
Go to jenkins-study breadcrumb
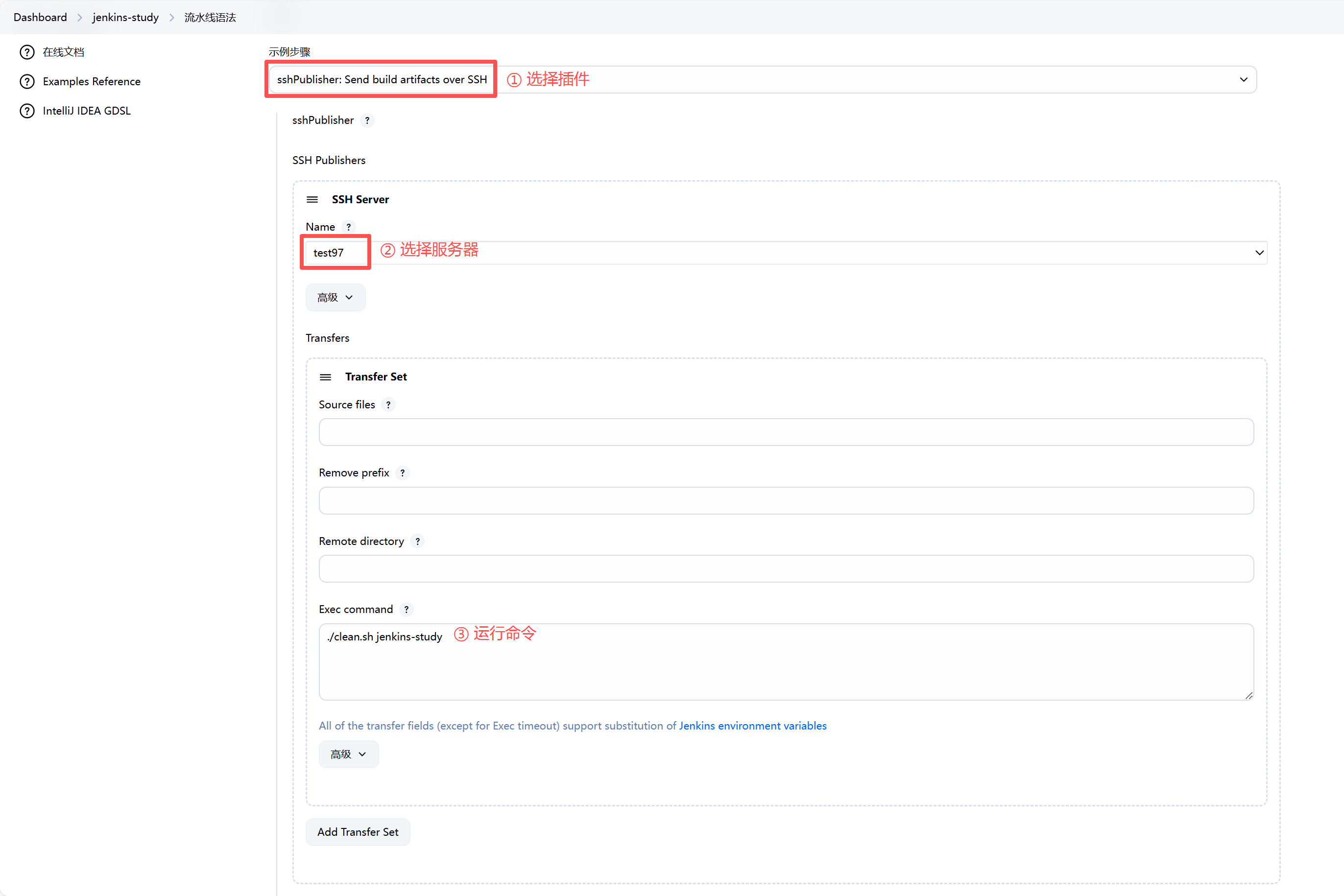[x=125, y=17]
